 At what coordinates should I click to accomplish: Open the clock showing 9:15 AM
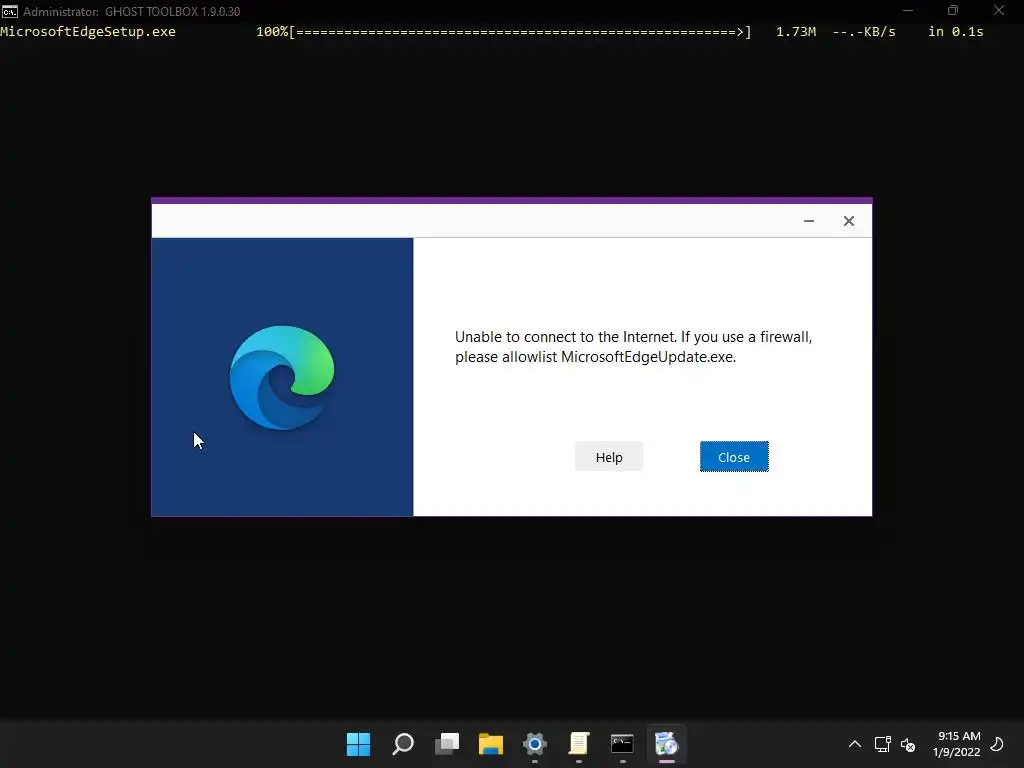(x=957, y=744)
